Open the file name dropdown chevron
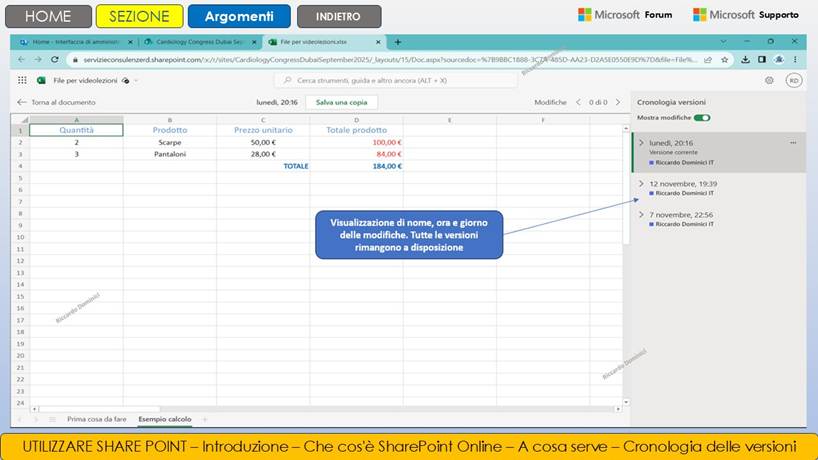 pyautogui.click(x=136, y=81)
